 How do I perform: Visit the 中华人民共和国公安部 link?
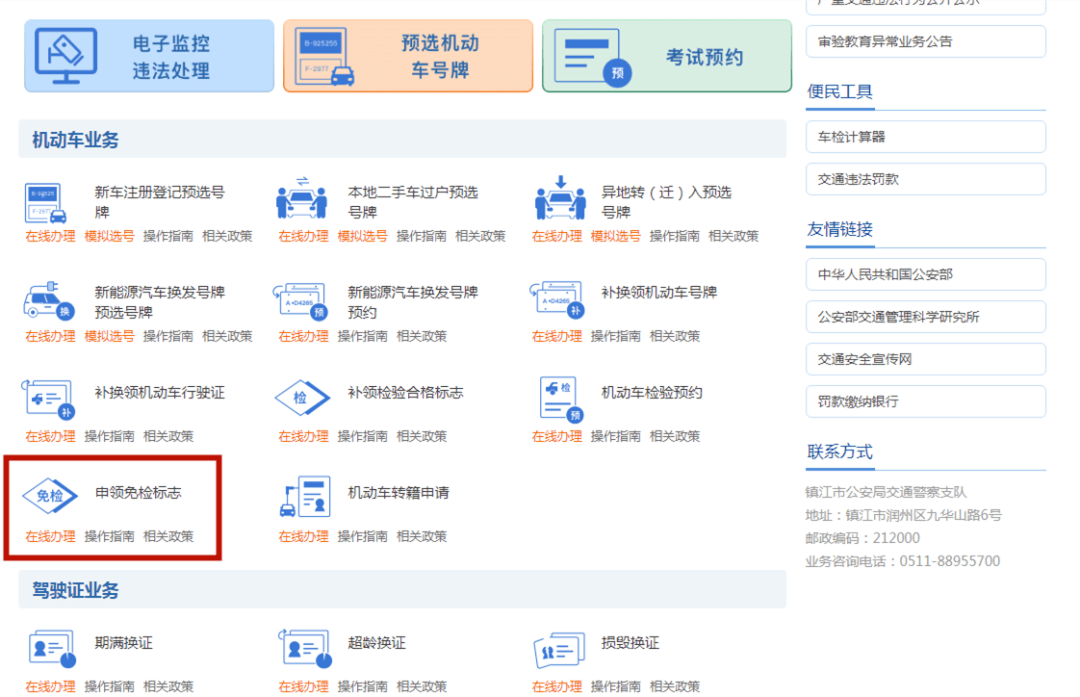[x=926, y=275]
